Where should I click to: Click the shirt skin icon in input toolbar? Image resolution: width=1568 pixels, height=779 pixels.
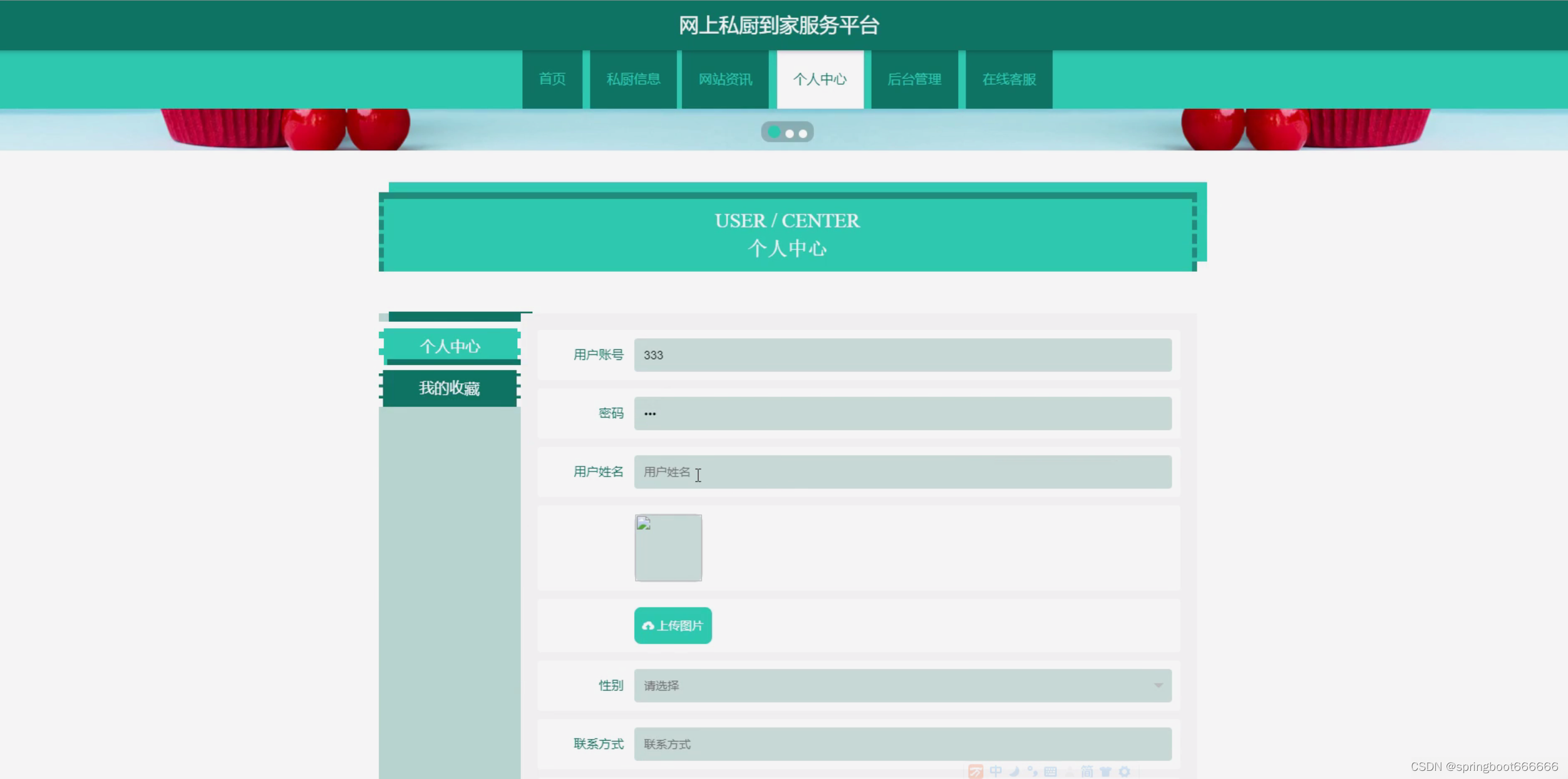1105,771
